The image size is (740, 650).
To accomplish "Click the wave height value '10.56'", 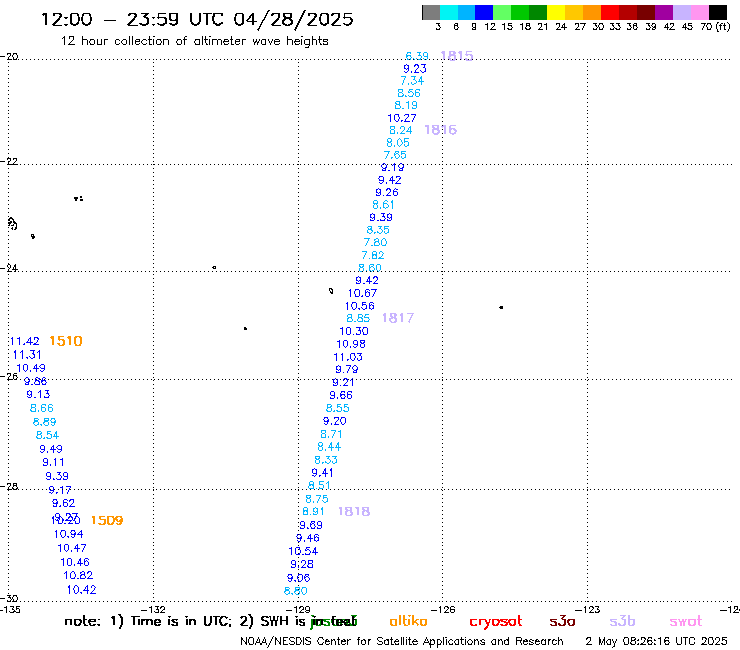I will coord(360,306).
